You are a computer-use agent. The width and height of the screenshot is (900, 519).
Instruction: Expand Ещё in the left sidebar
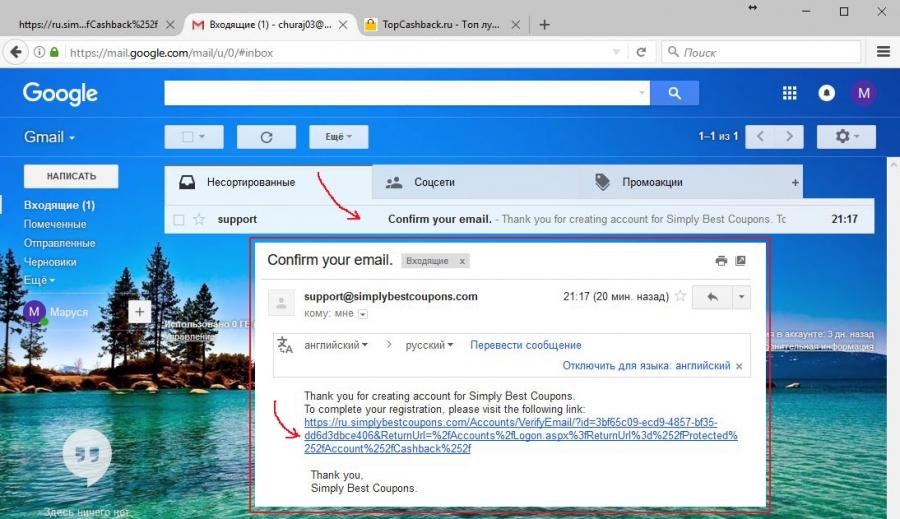39,280
